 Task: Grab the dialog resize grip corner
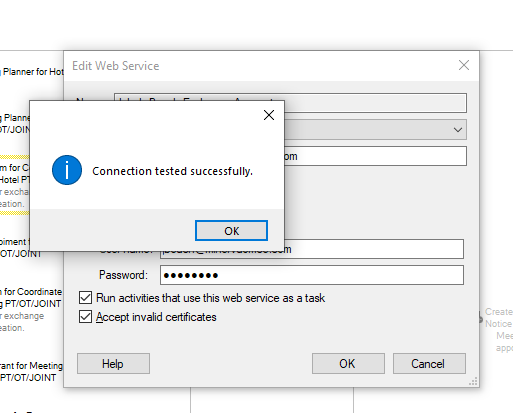(x=473, y=381)
